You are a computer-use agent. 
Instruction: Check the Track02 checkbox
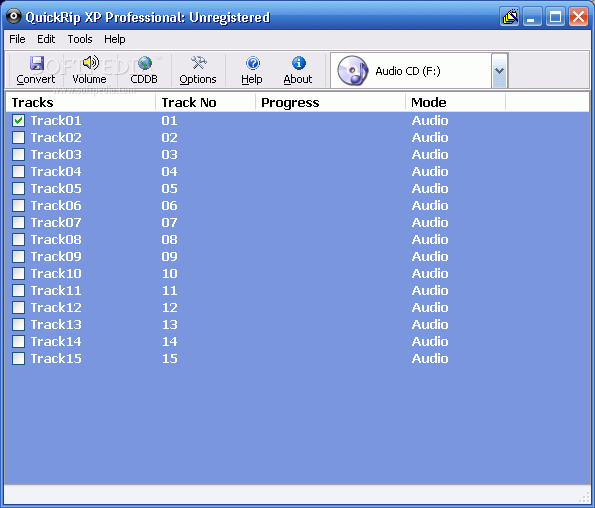tap(18, 137)
